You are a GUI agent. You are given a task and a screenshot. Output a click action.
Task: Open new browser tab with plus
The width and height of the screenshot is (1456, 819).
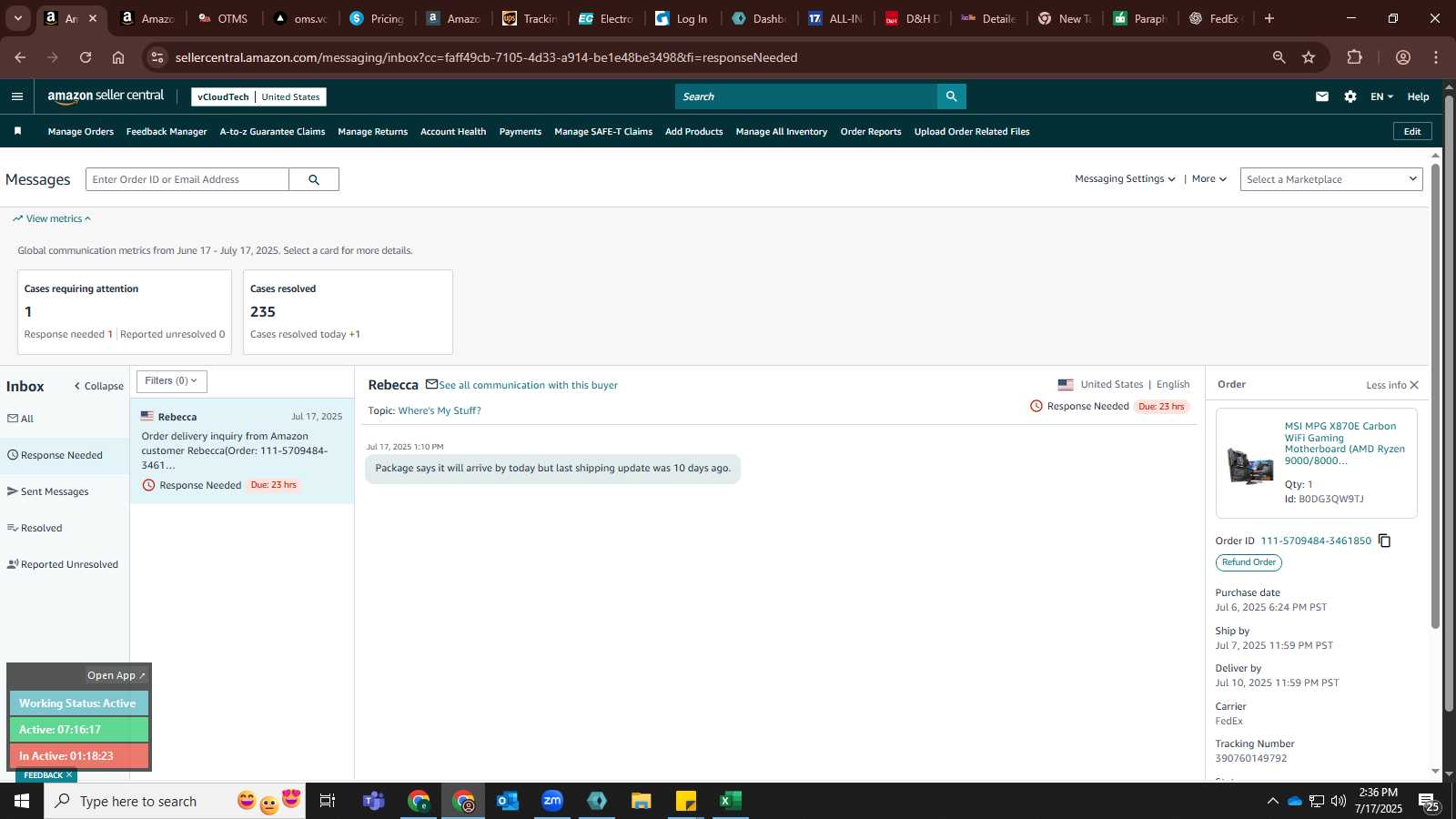(x=1269, y=18)
